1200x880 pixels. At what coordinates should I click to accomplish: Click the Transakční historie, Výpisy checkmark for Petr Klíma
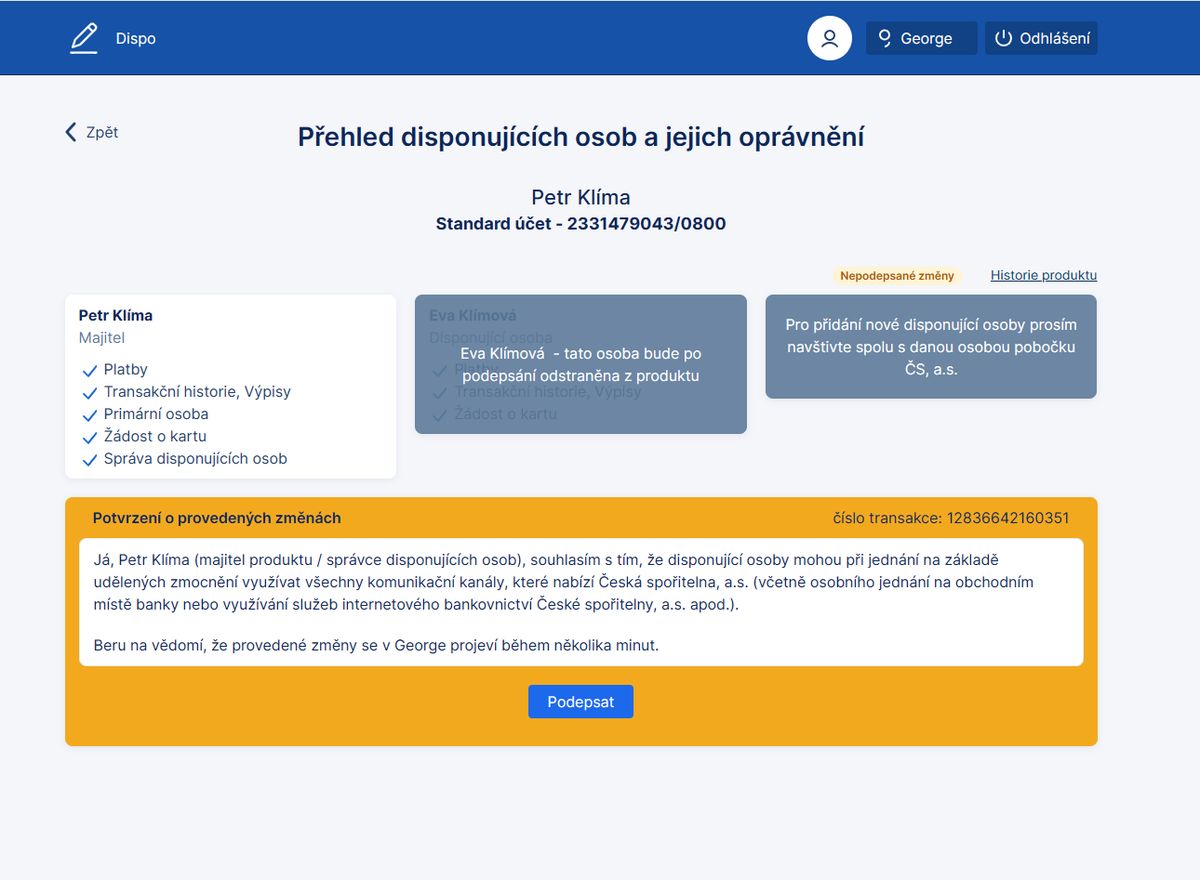point(90,392)
